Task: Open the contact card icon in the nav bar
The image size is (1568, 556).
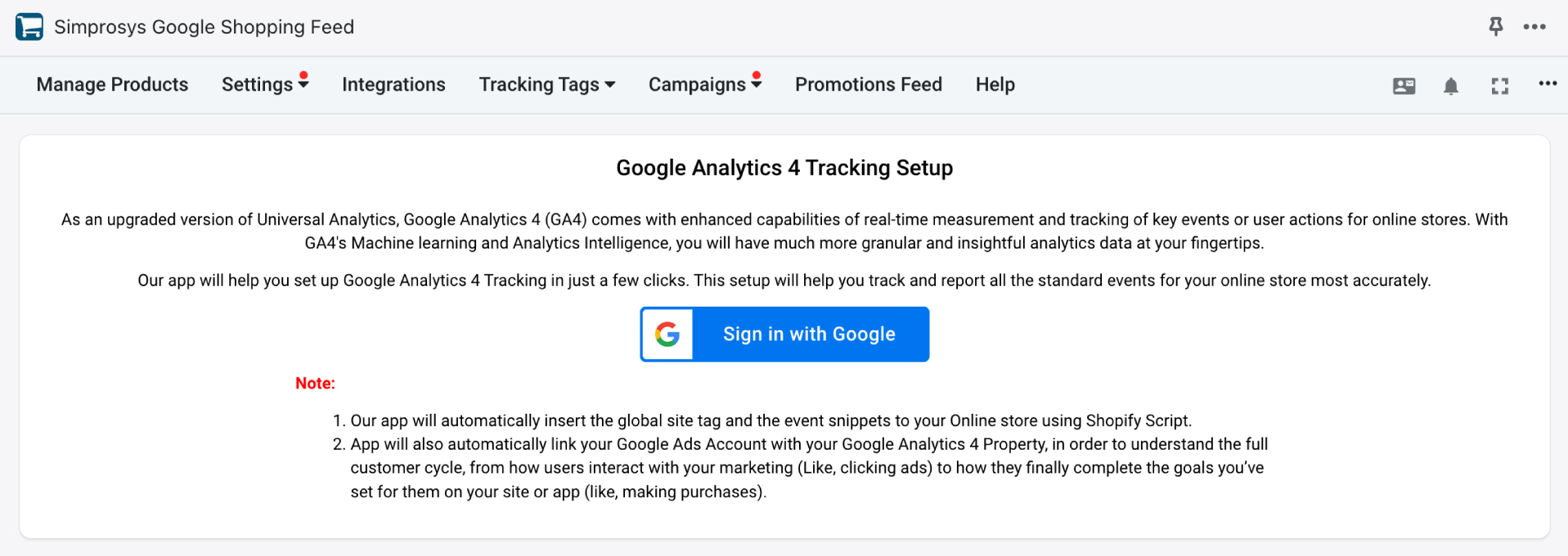Action: 1404,86
